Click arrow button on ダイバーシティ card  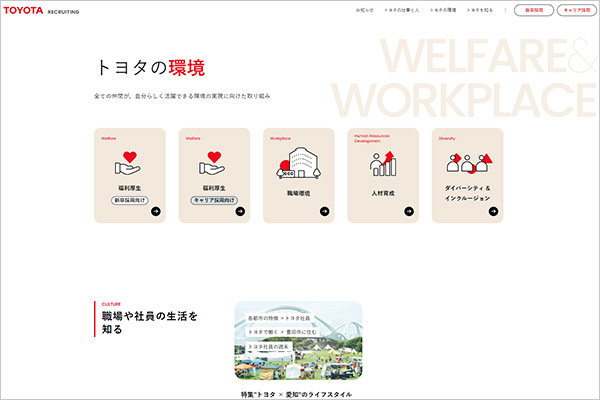coord(494,211)
